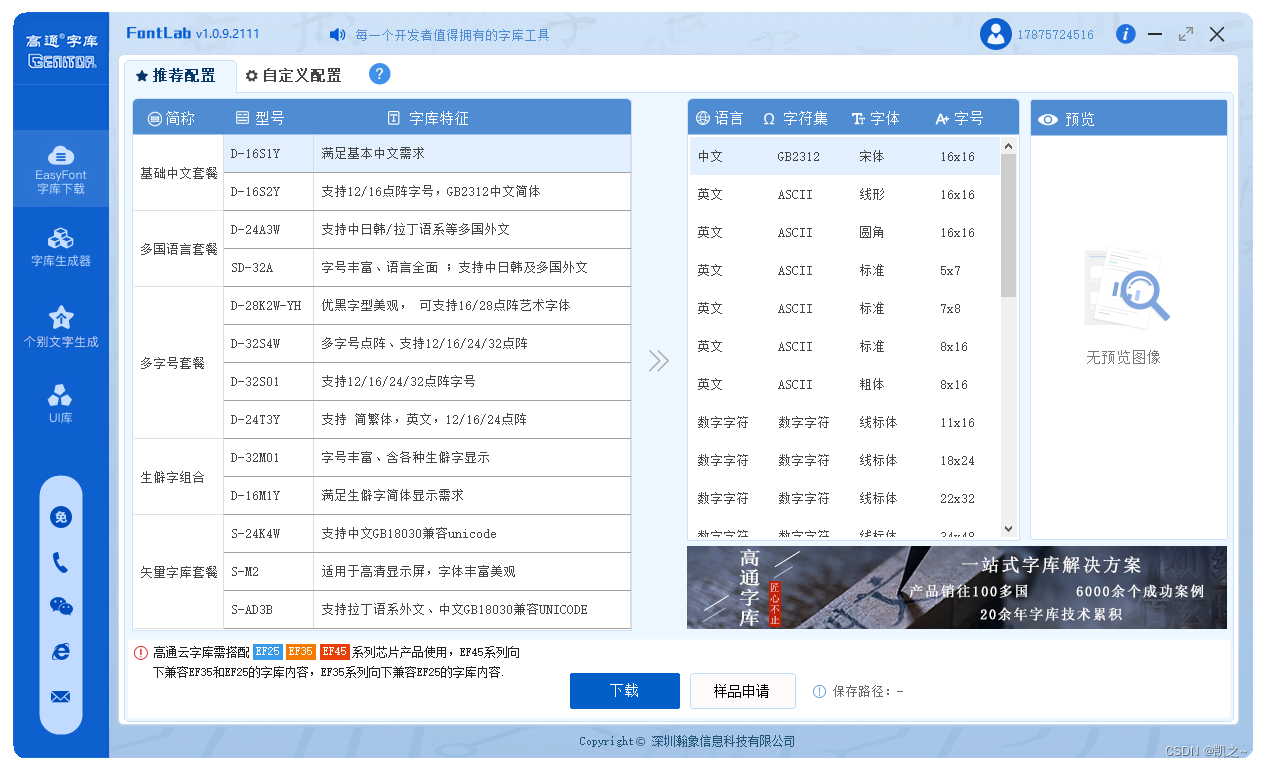Select the S-M2 model row
Viewport: 1263px width, 767px height.
pyautogui.click(x=427, y=572)
